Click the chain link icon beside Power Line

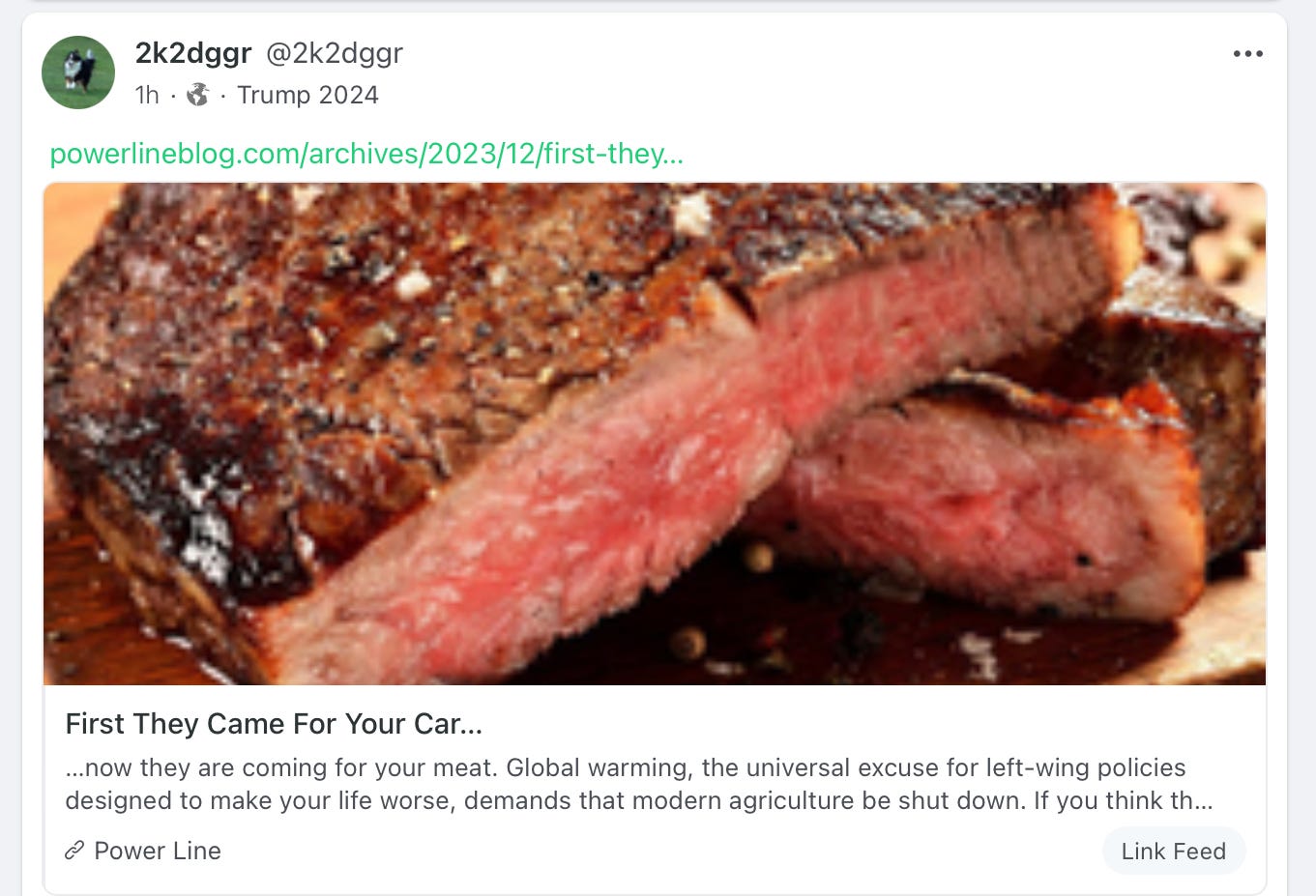(74, 851)
